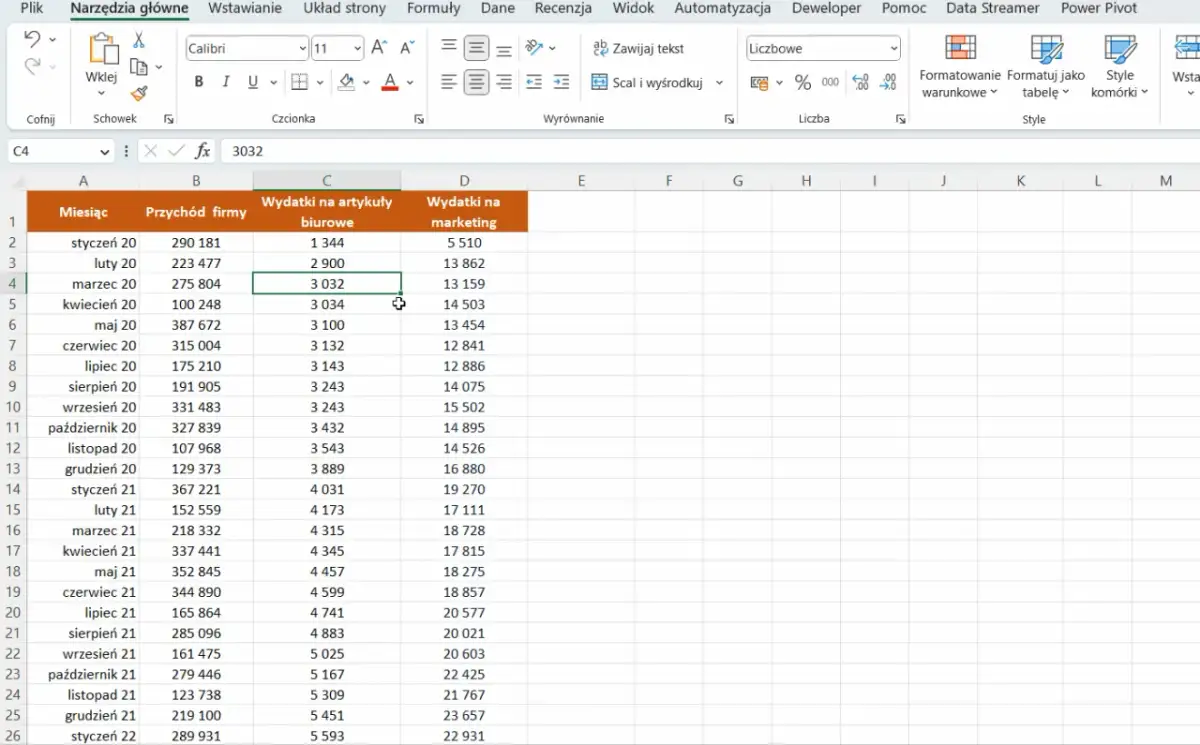This screenshot has width=1200, height=745.
Task: Expand the Liczbowe number format dropdown
Action: pyautogui.click(x=893, y=49)
